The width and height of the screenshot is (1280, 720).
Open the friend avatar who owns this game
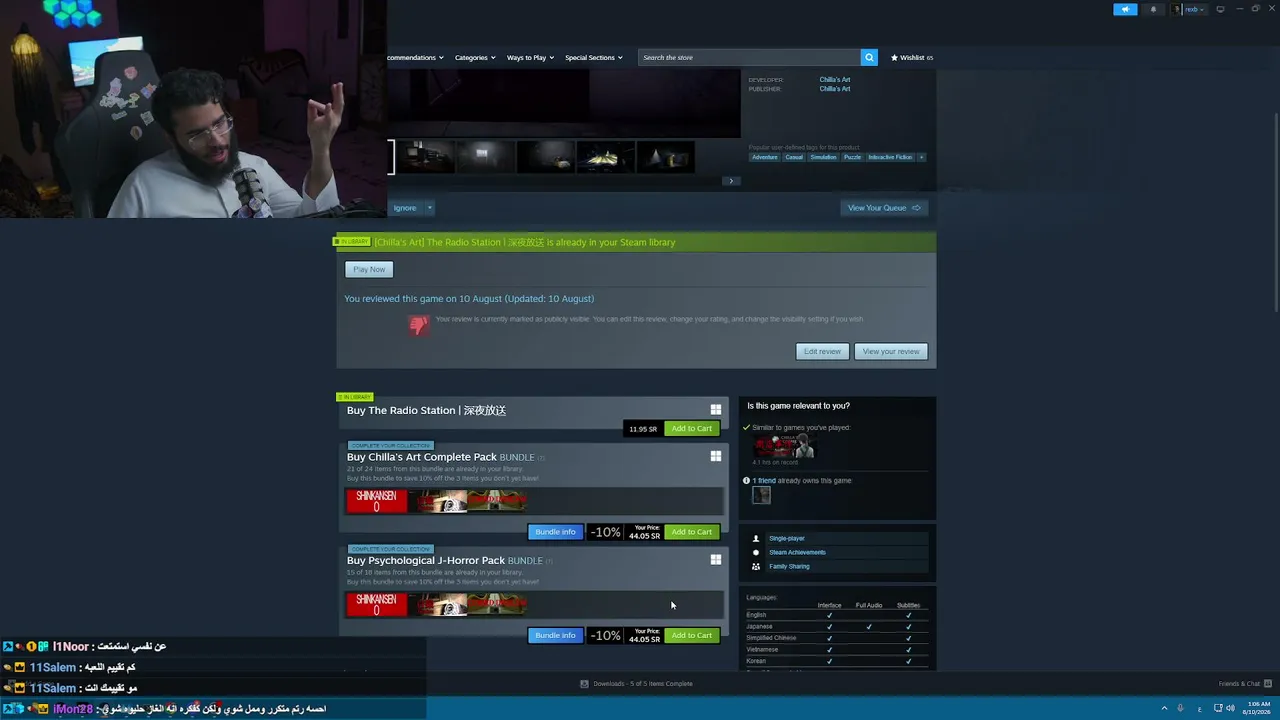pyautogui.click(x=762, y=495)
